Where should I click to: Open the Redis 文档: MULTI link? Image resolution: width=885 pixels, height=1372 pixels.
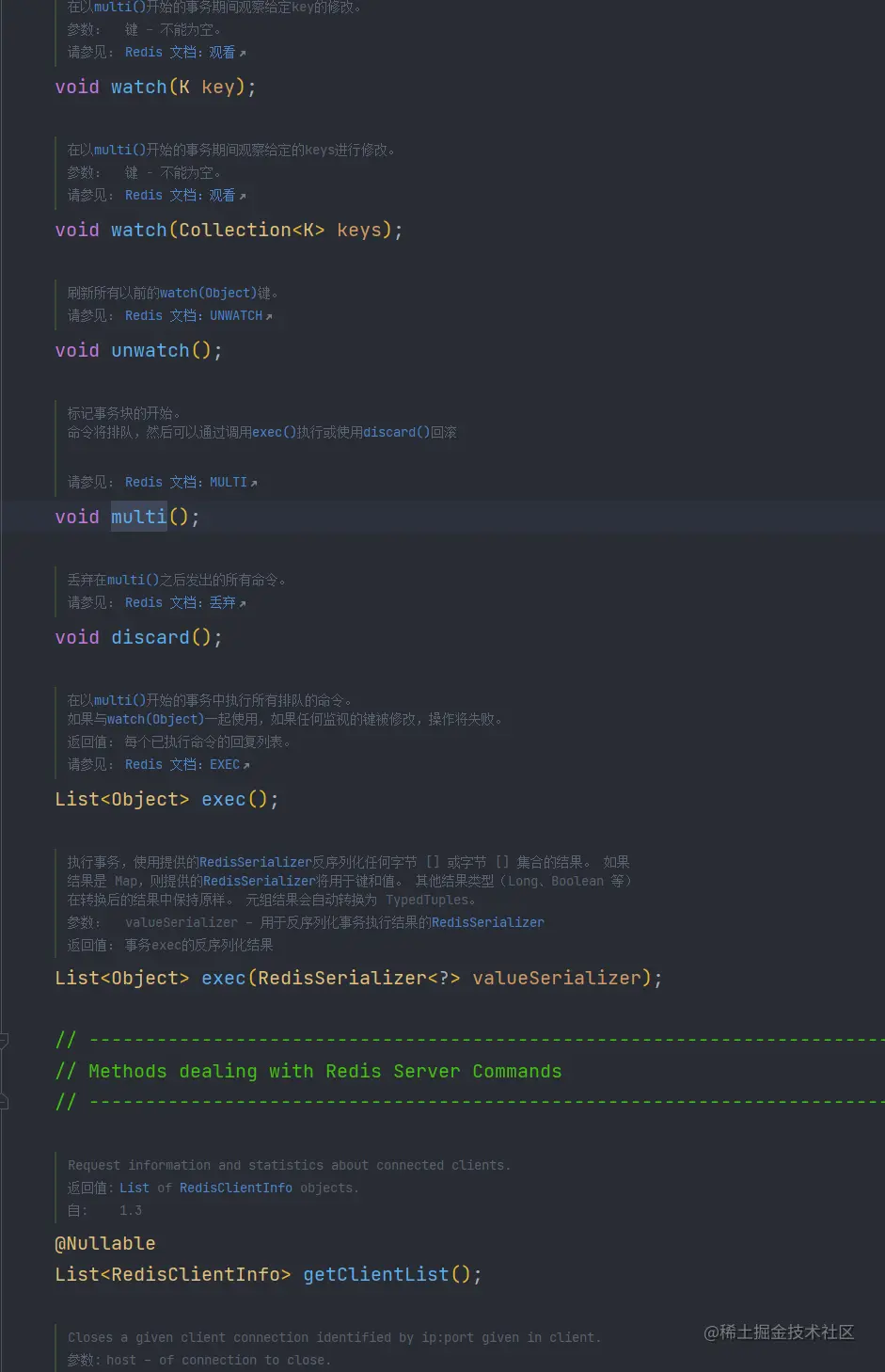tap(191, 483)
